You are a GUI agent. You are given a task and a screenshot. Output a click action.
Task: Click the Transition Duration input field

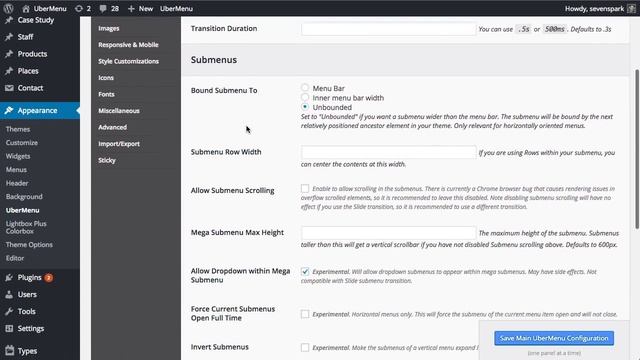(x=389, y=29)
